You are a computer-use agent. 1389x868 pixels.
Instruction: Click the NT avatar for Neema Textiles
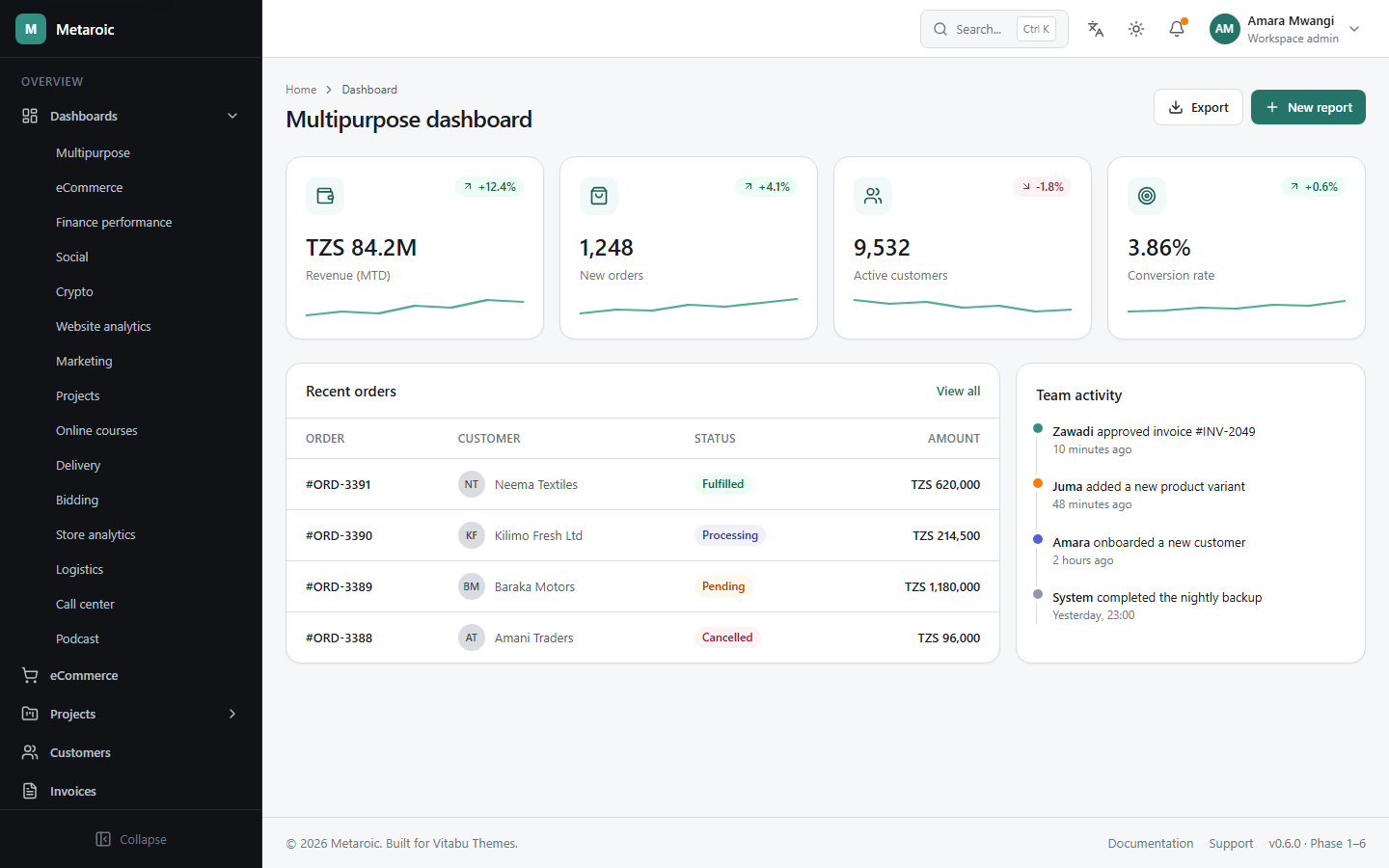pyautogui.click(x=472, y=484)
